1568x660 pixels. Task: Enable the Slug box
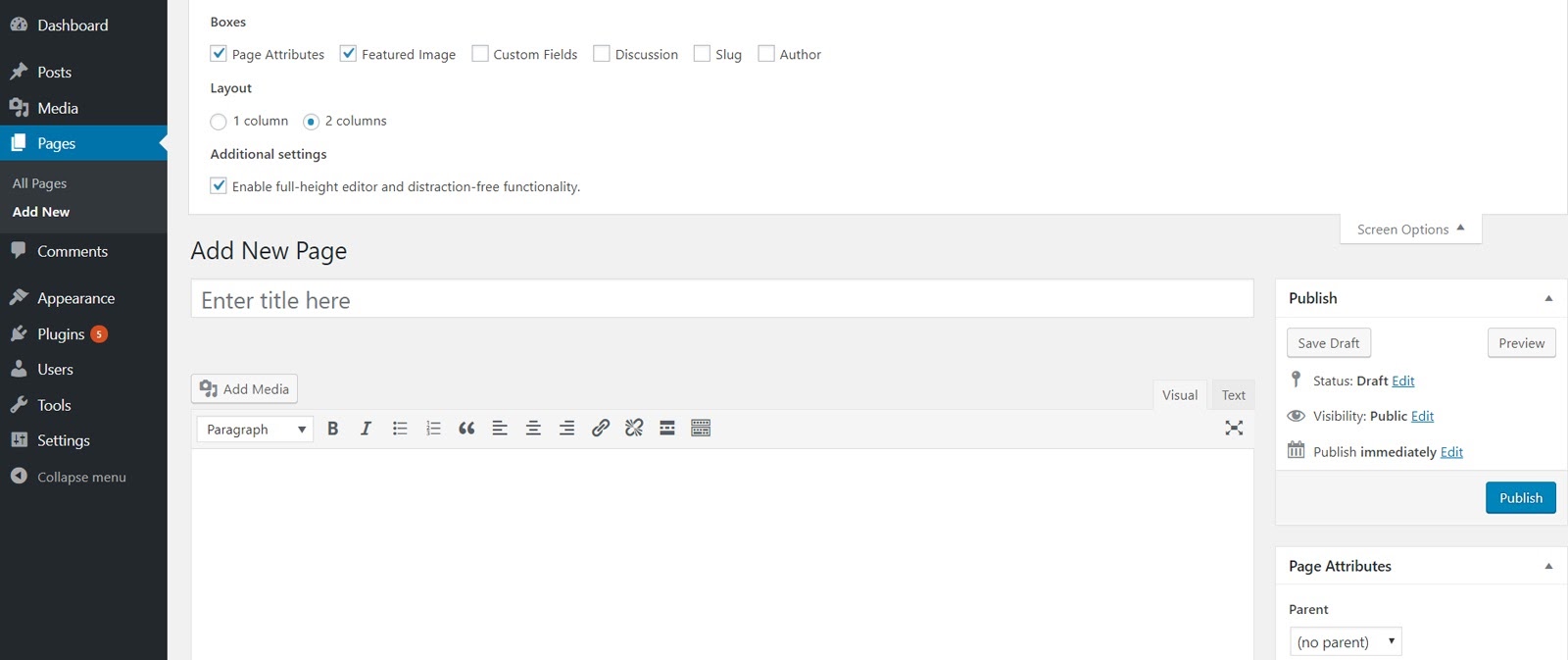(702, 53)
